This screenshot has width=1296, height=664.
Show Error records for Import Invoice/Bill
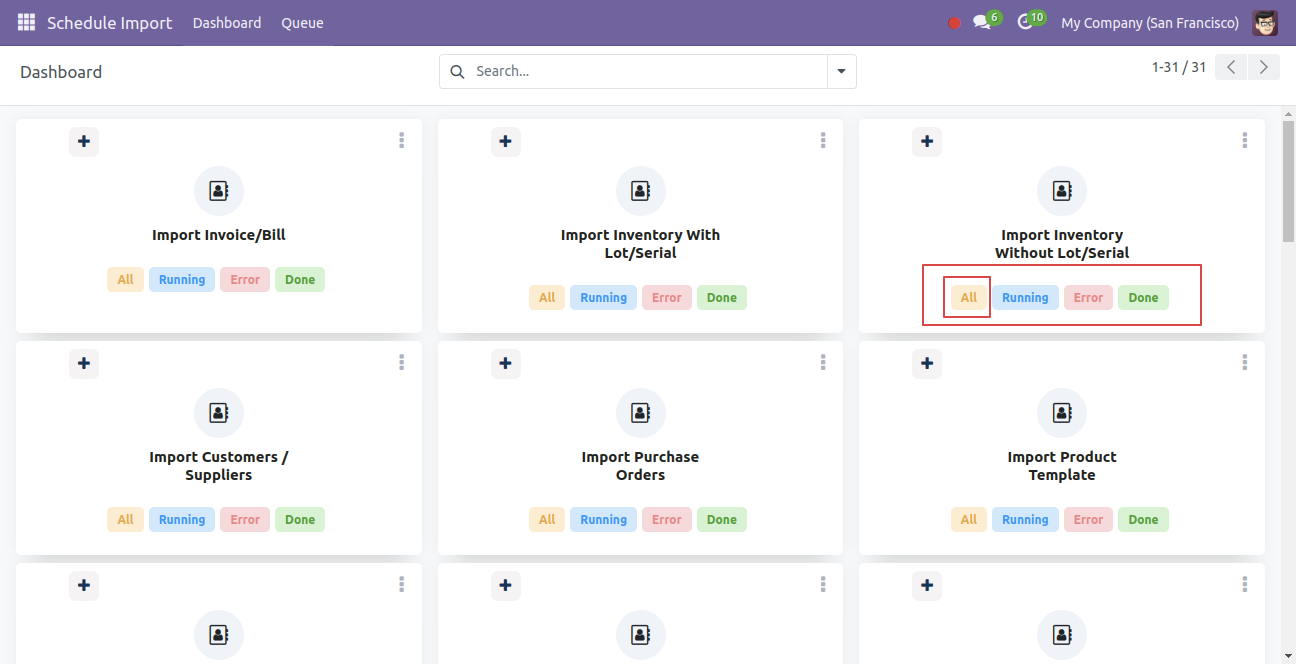click(x=245, y=280)
